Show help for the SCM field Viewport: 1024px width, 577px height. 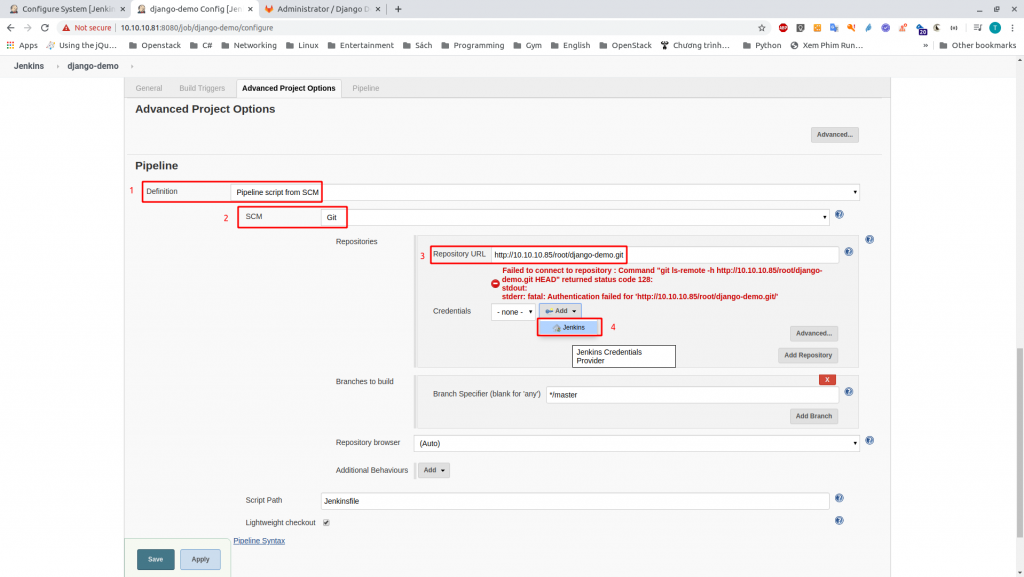pos(839,215)
